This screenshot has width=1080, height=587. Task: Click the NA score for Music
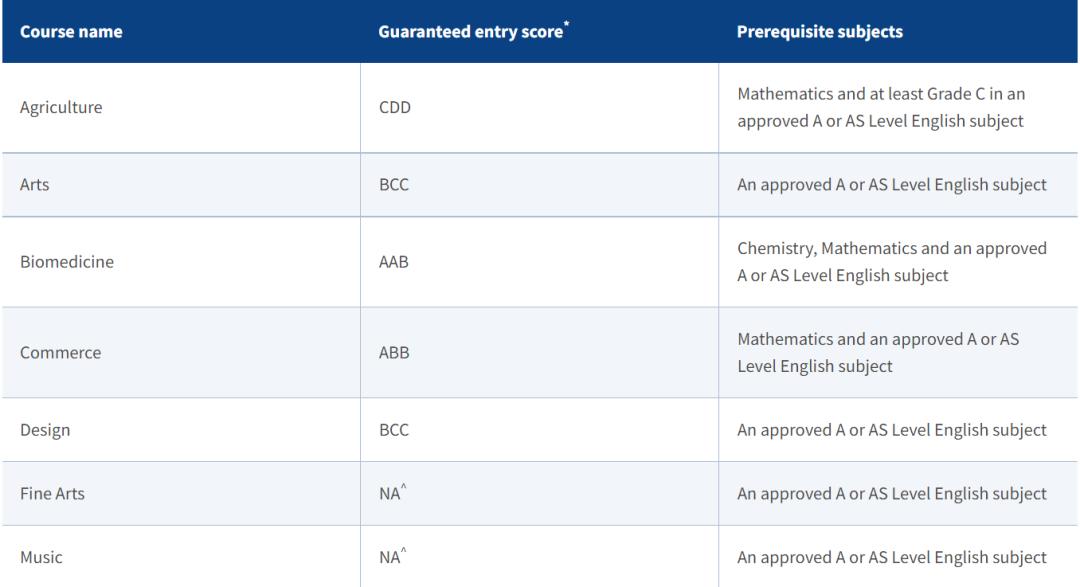point(391,557)
